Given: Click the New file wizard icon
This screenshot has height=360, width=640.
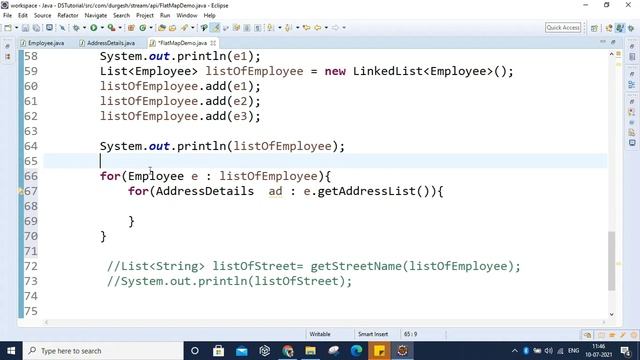Looking at the screenshot, I should (8, 28).
